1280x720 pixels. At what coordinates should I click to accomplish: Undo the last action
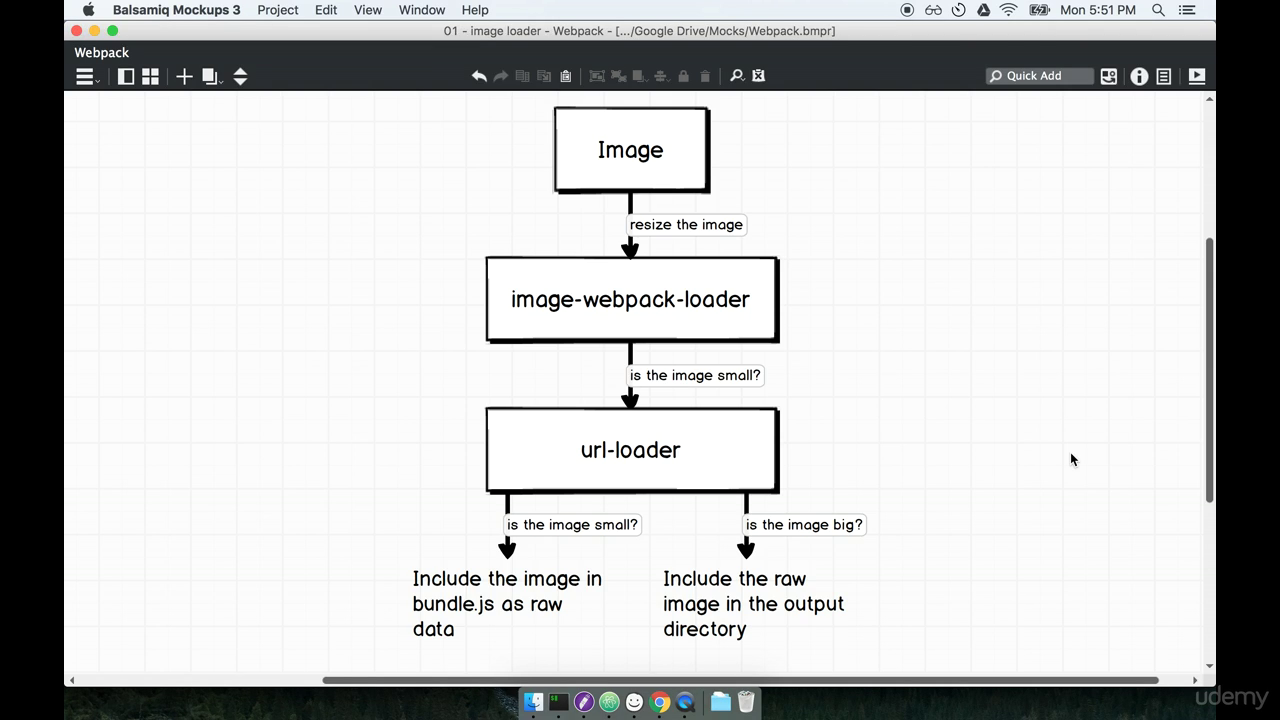point(479,76)
